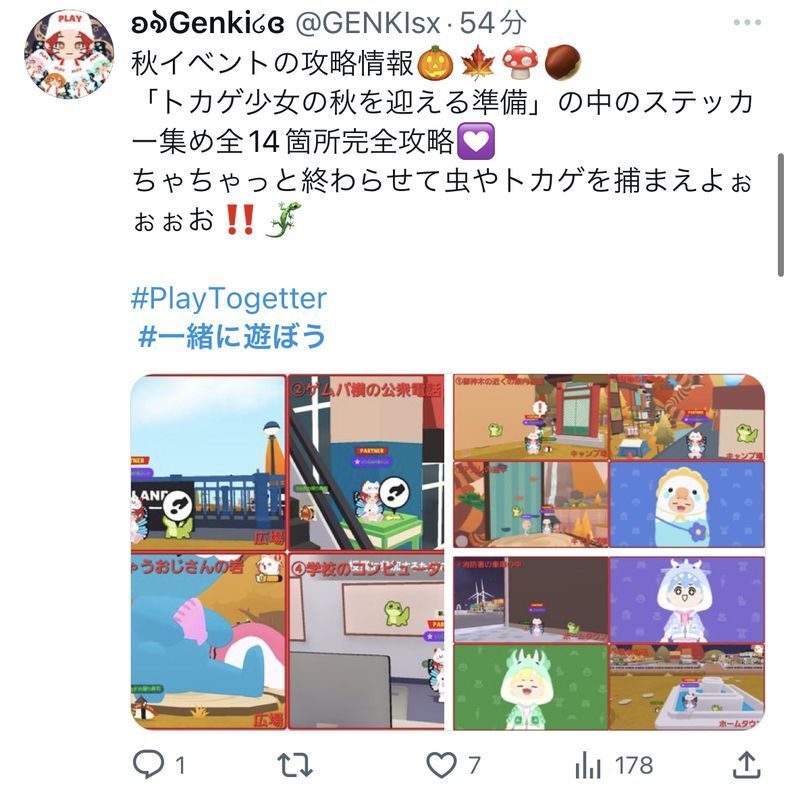Open thumbnail labeled ④学校のコンピュータ
790x800 pixels.
point(366,641)
